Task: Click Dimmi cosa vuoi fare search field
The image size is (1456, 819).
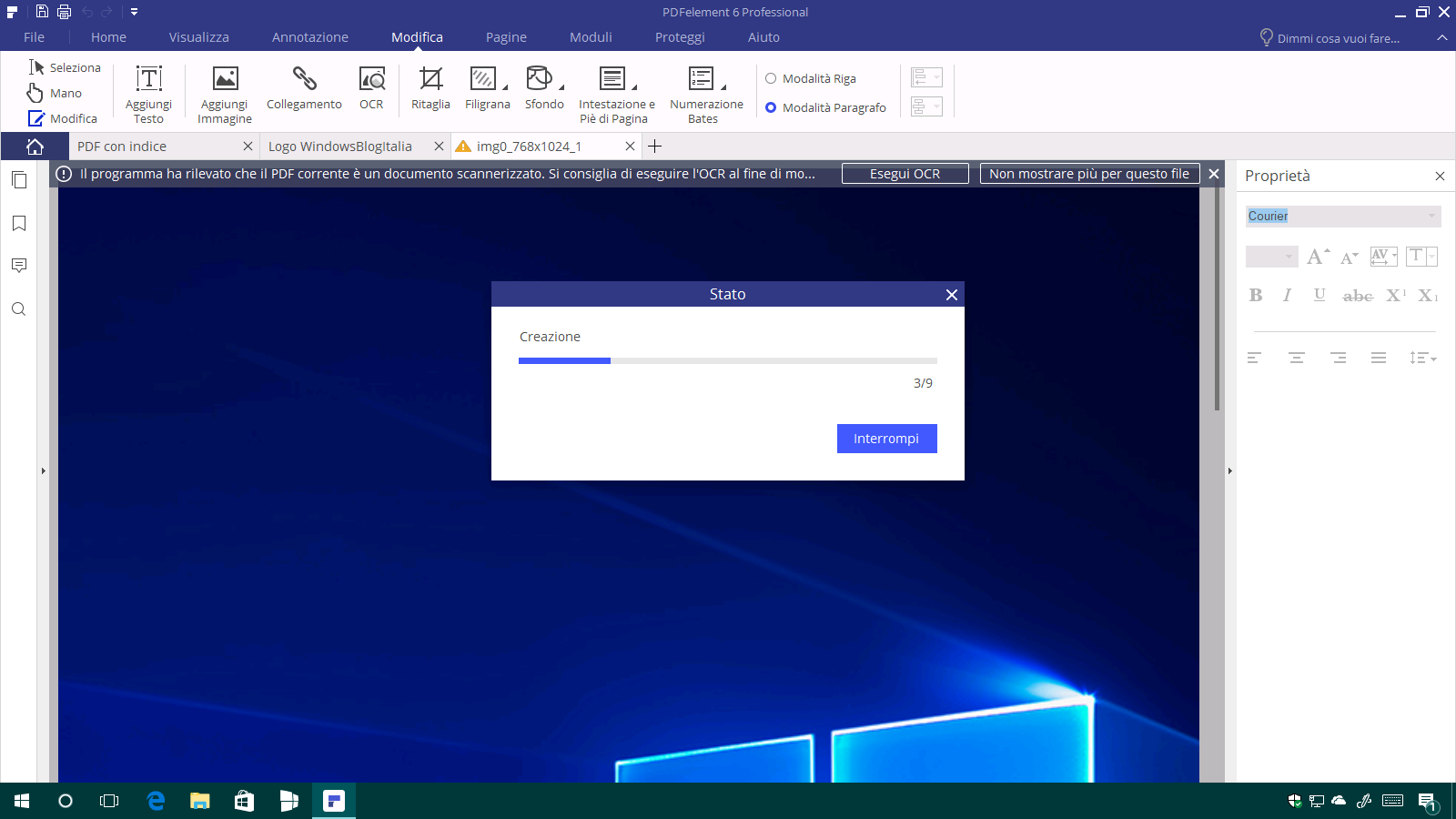Action: [x=1330, y=38]
